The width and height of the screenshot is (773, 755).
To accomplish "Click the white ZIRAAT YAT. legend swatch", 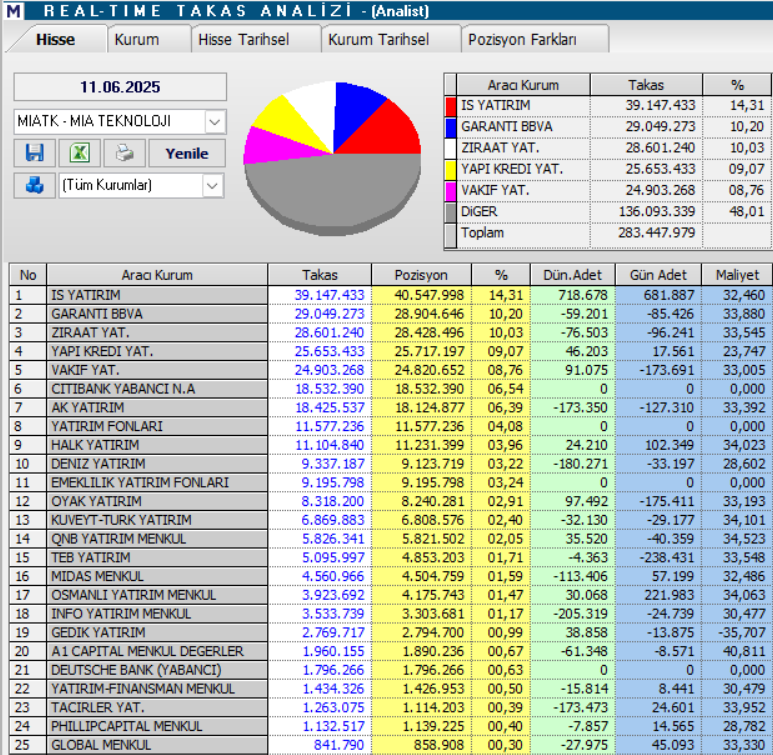I will tap(451, 148).
